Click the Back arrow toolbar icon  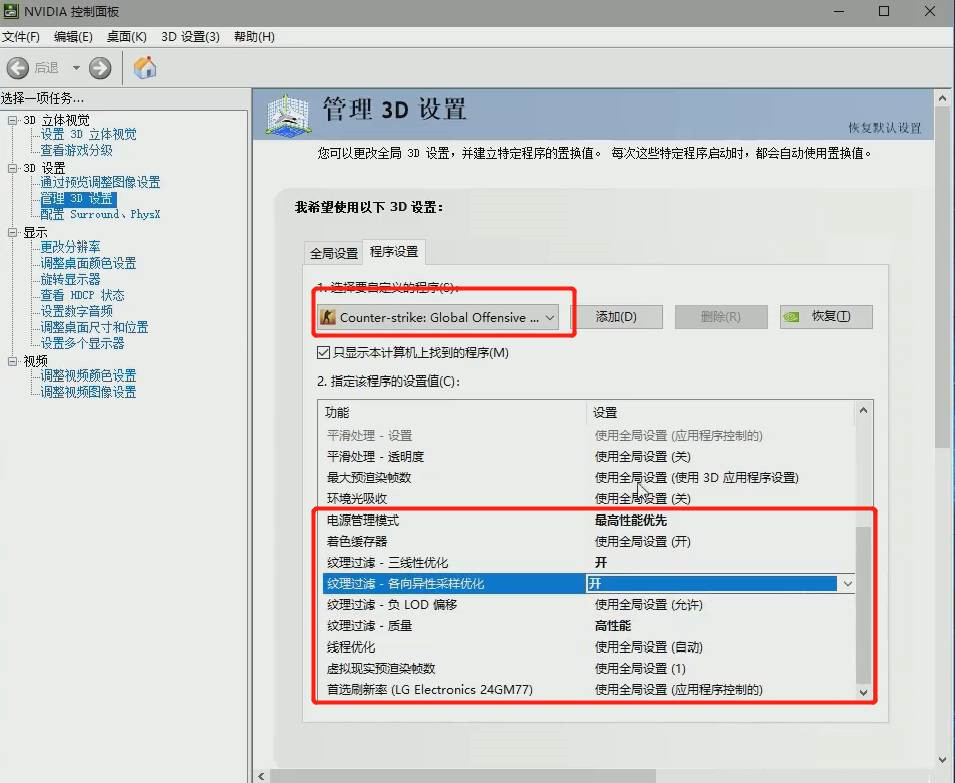point(18,68)
